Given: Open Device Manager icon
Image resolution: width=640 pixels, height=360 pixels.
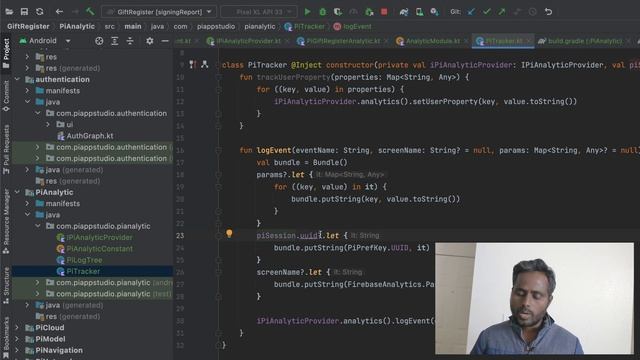Looking at the screenshot, I should point(419,12).
